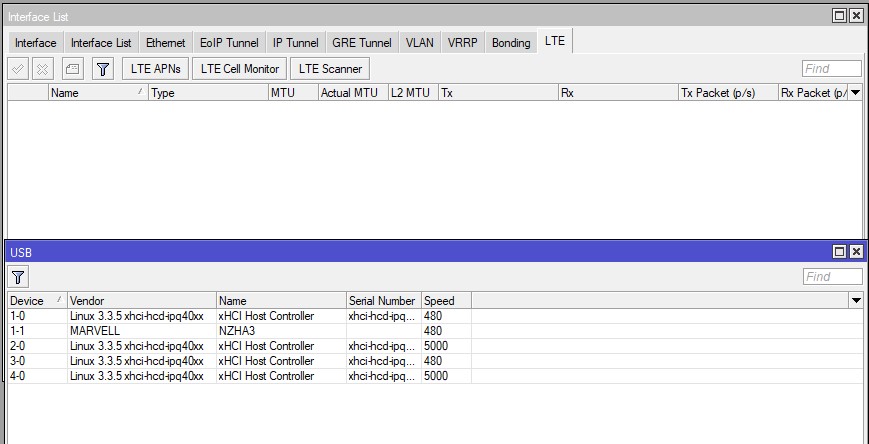Sort by Tx Packet (p/s) column header

click(x=728, y=93)
